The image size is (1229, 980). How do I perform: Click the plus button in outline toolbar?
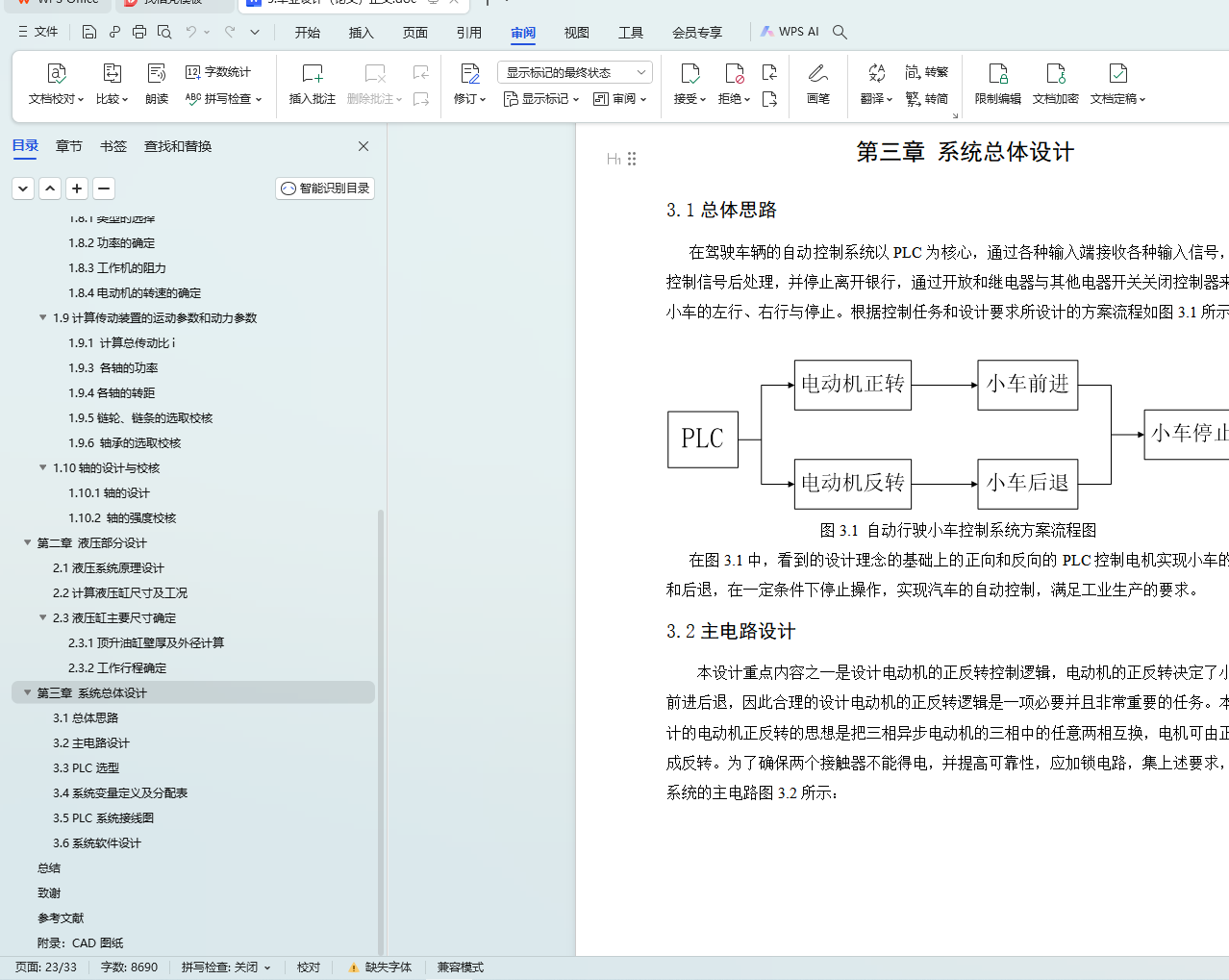pos(77,188)
